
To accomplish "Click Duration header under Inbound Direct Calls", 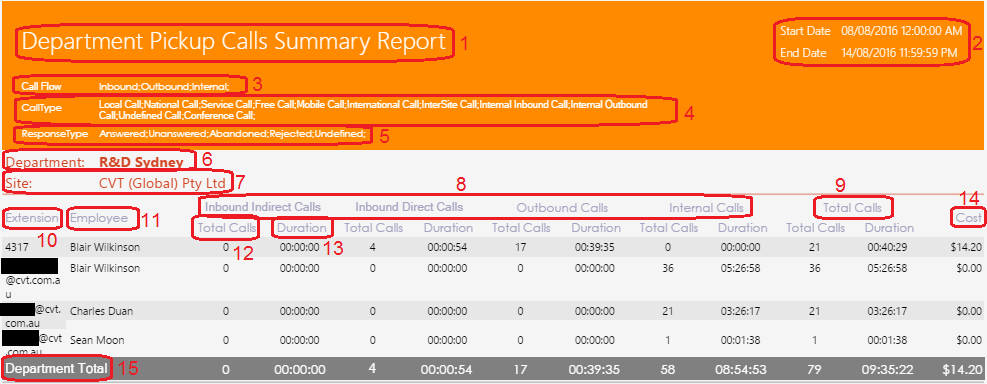I will tap(448, 228).
